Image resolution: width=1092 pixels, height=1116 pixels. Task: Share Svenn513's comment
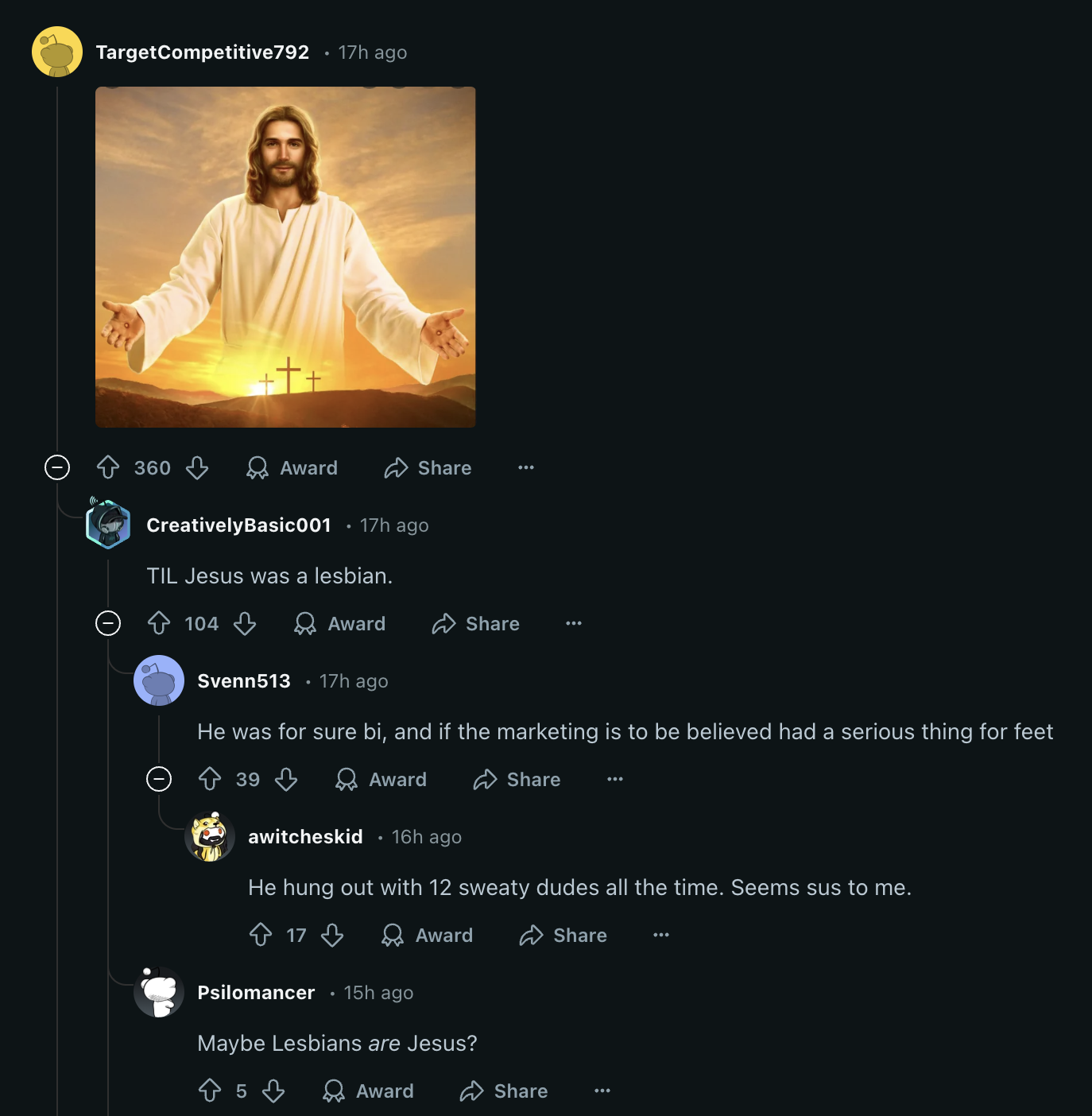pyautogui.click(x=517, y=779)
